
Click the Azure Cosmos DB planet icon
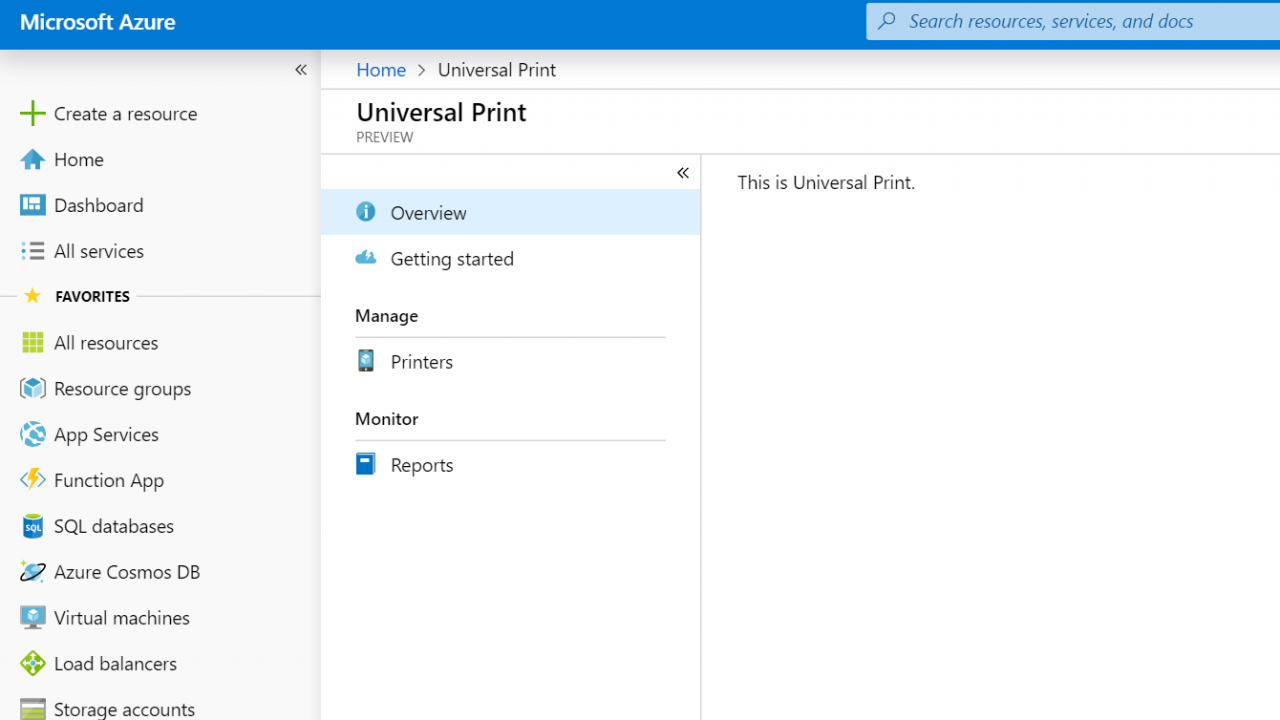32,572
